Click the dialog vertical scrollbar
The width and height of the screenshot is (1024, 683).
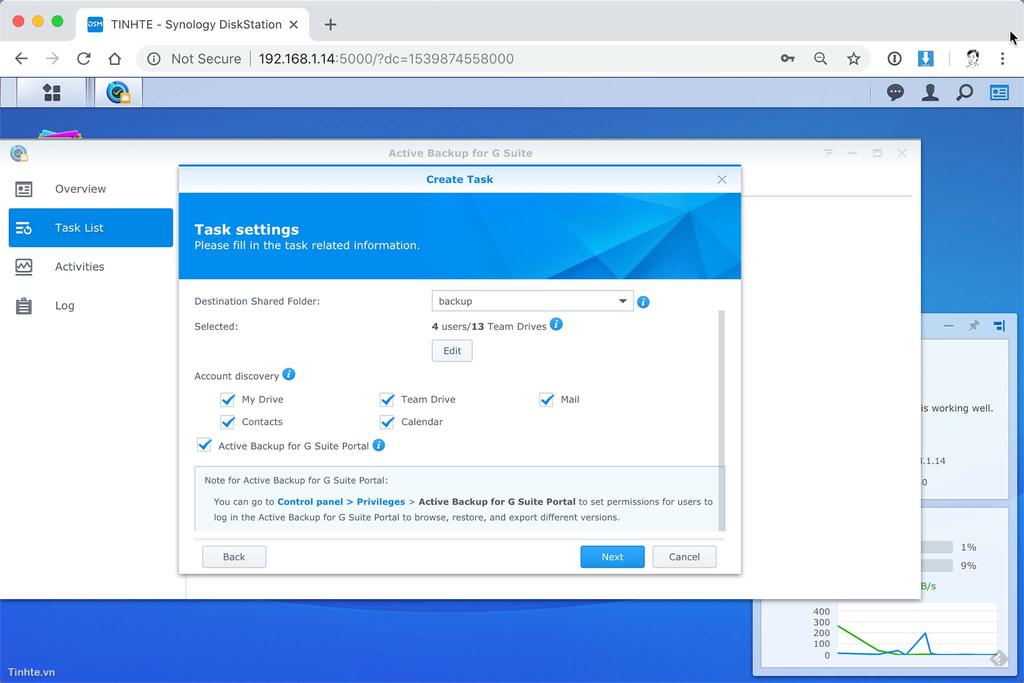pyautogui.click(x=722, y=421)
